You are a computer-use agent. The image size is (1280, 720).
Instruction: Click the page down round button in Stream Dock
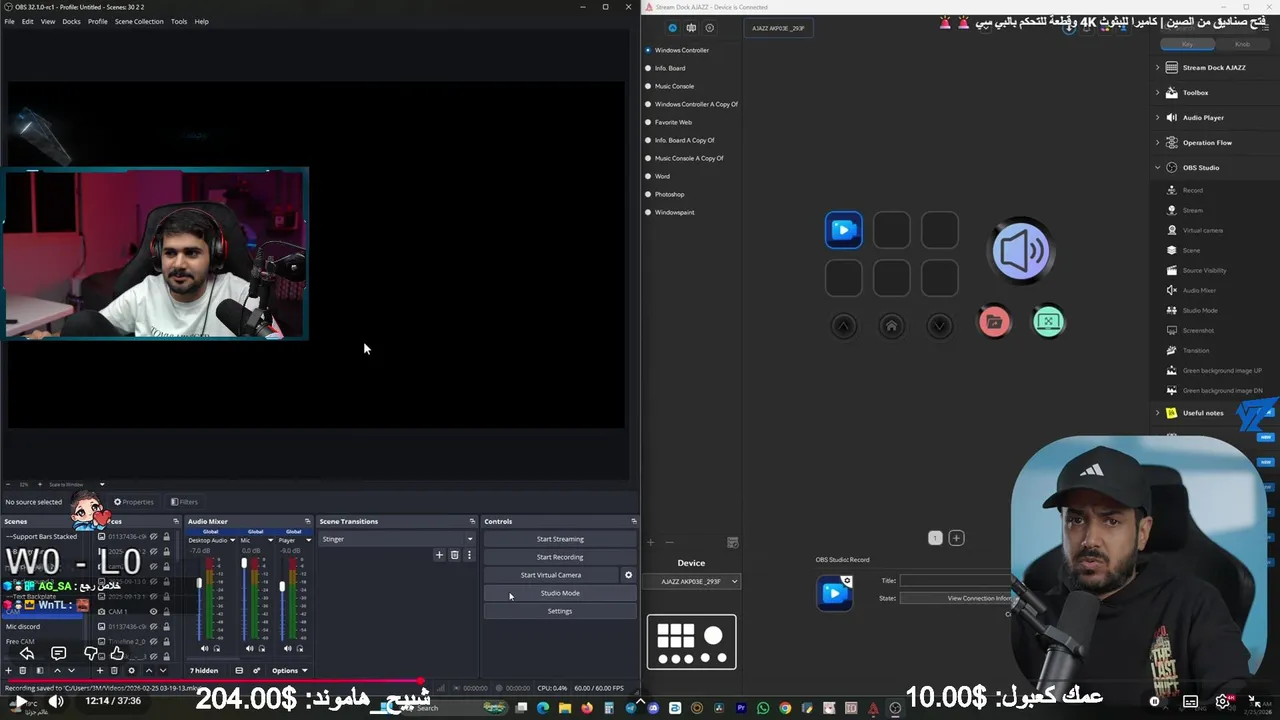point(939,325)
